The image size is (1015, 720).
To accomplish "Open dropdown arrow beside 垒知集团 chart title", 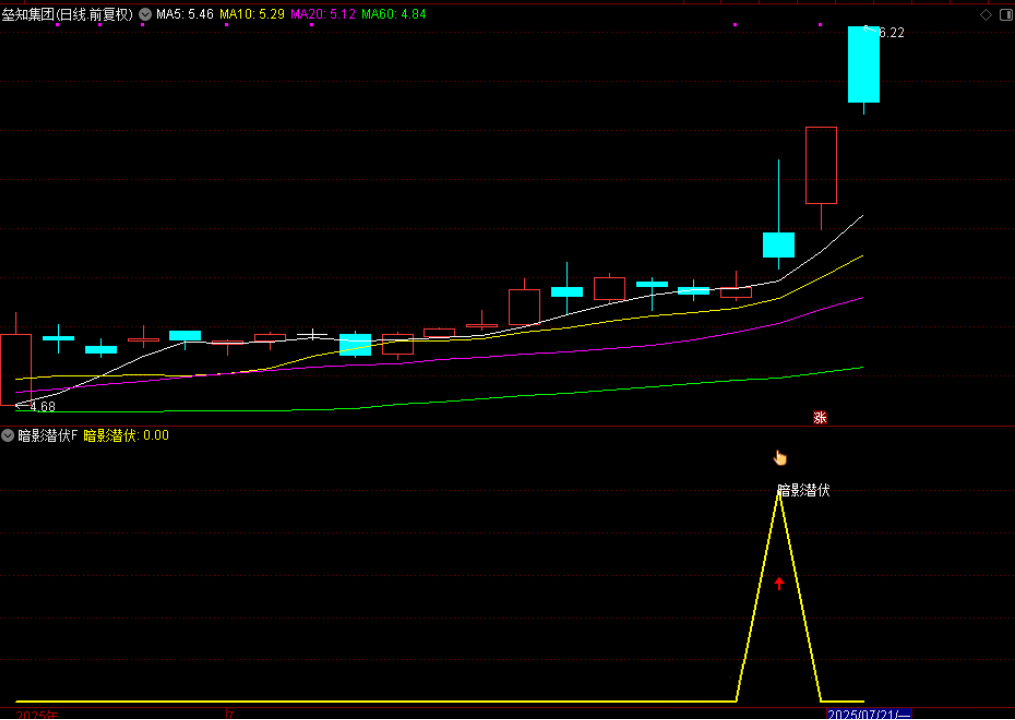I will [145, 15].
